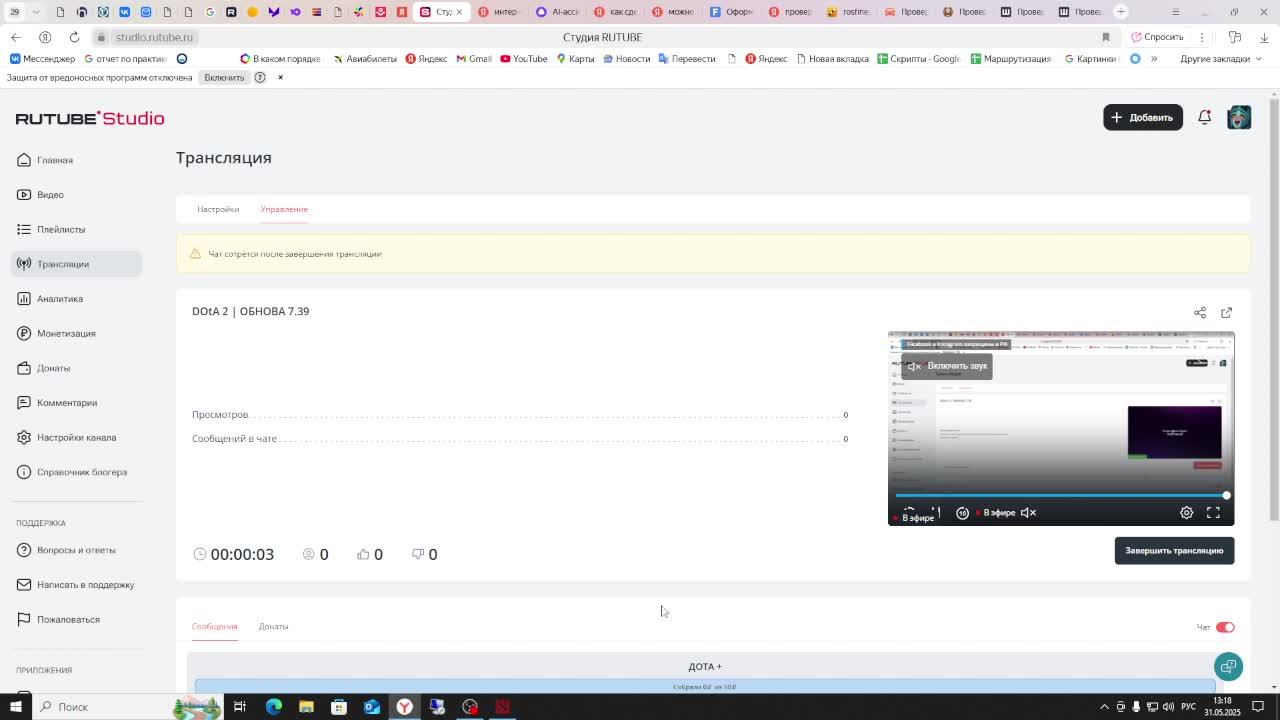Image resolution: width=1280 pixels, height=720 pixels.
Task: Click the studio.rutube.ru address bar
Action: point(154,37)
